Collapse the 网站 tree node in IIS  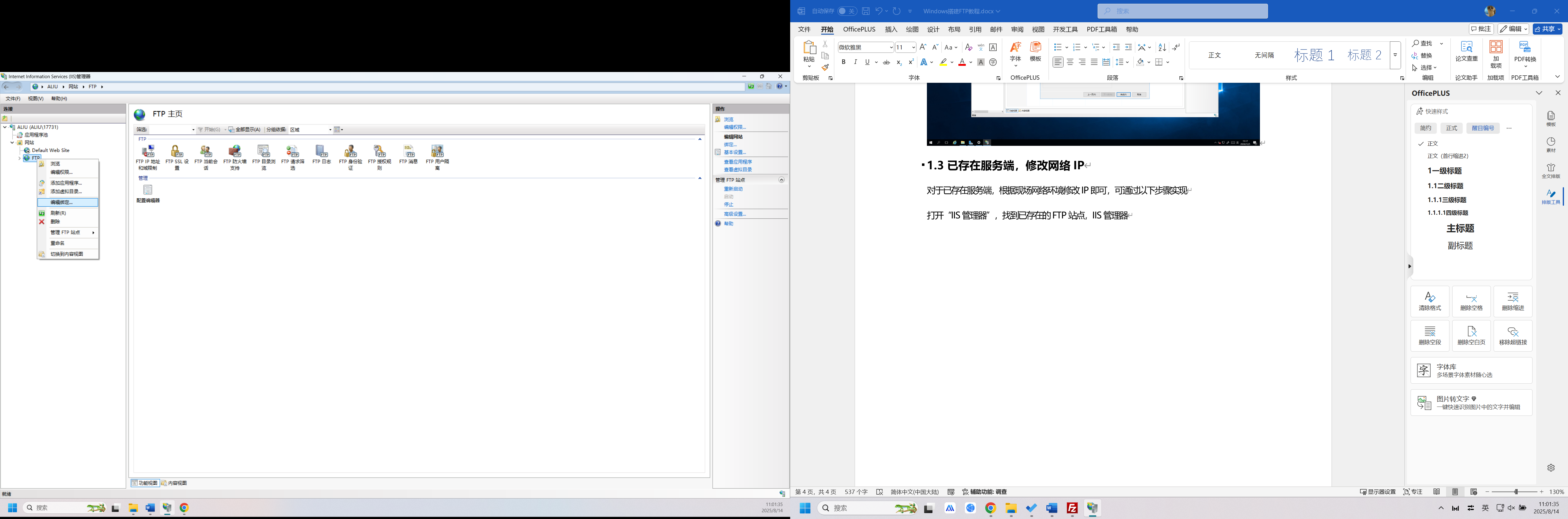(x=12, y=142)
